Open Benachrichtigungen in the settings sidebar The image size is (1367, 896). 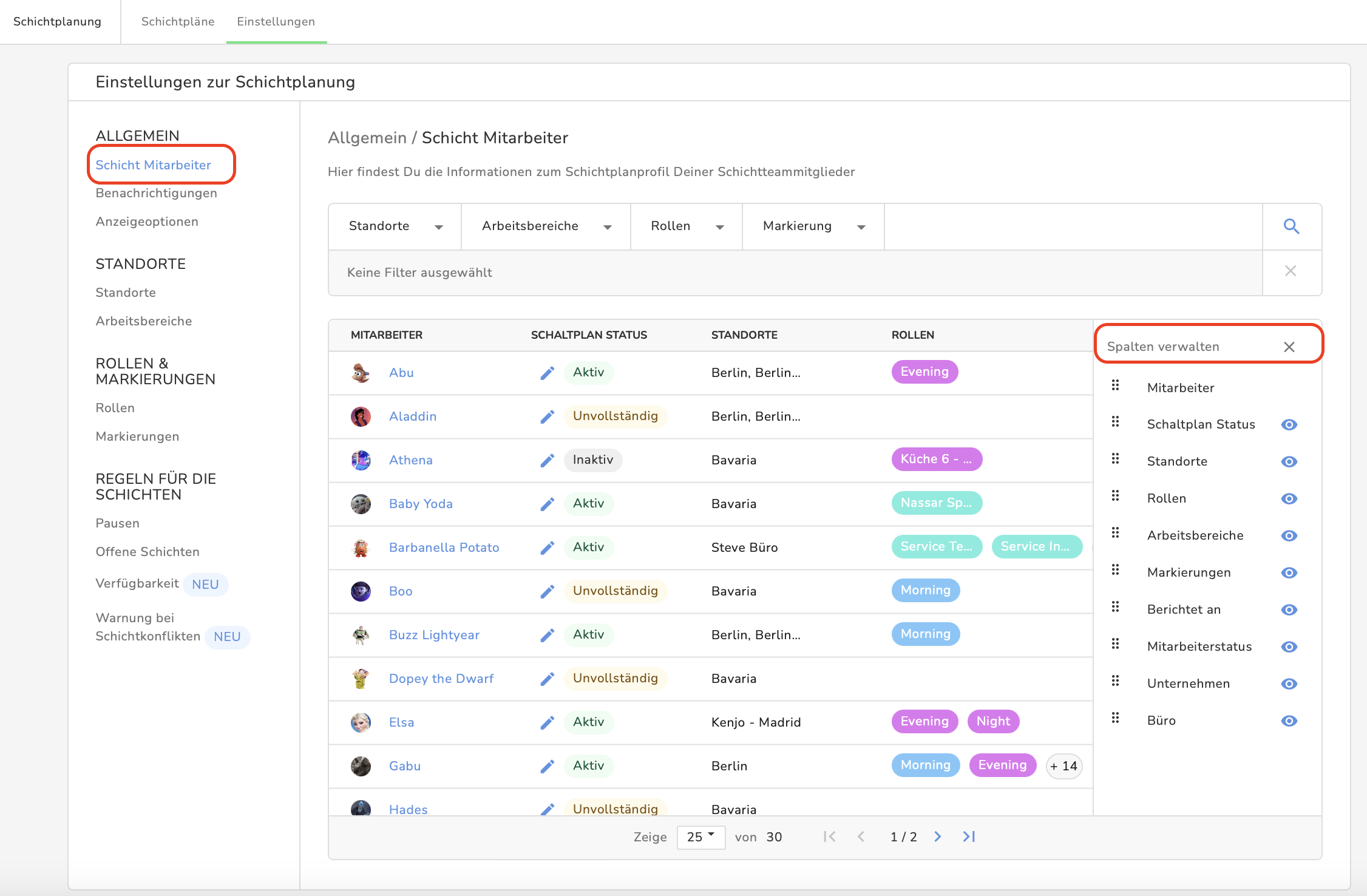pos(156,193)
